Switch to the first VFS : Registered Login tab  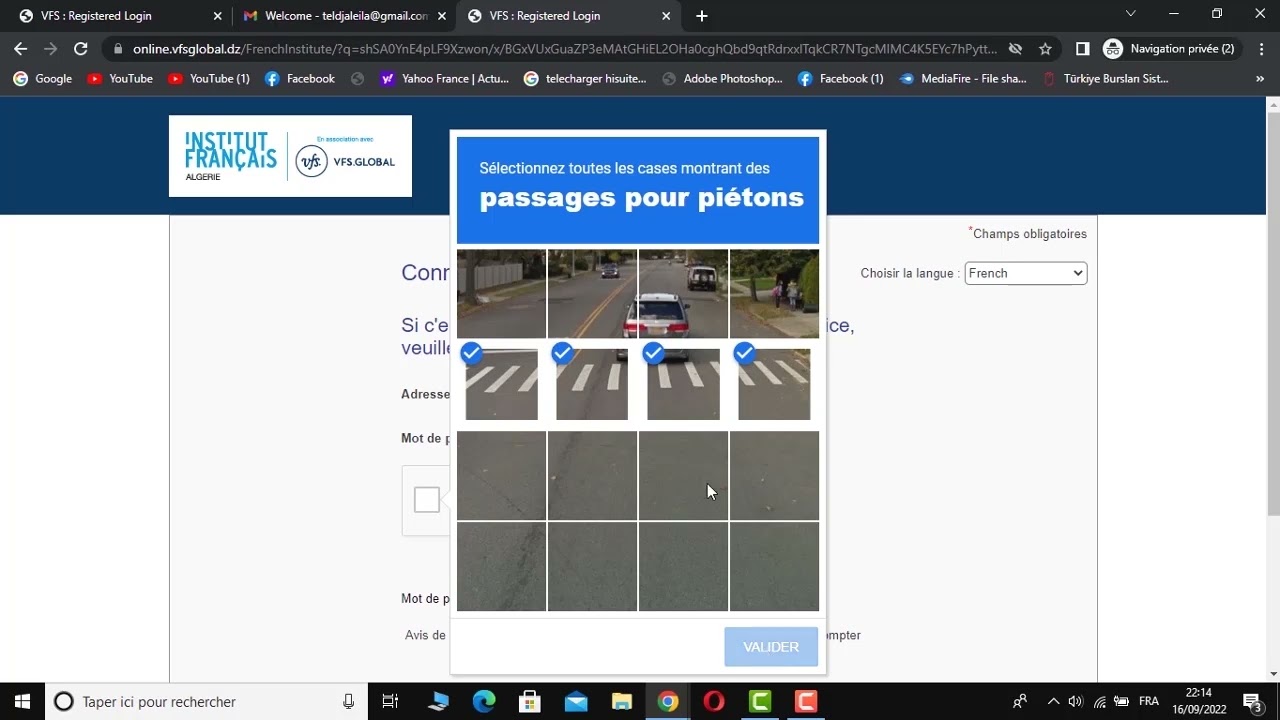(x=118, y=16)
